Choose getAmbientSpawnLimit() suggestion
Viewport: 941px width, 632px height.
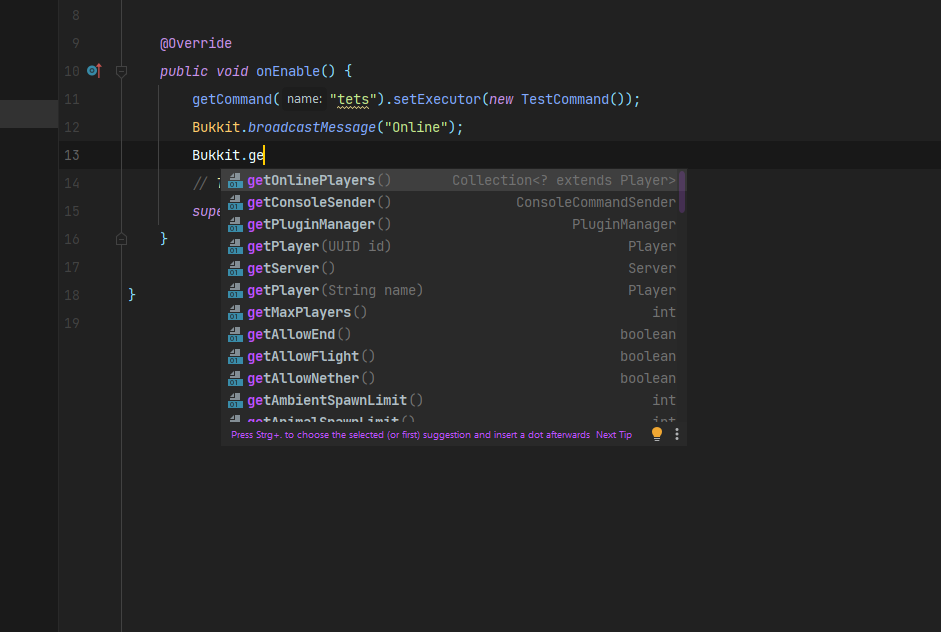click(335, 400)
